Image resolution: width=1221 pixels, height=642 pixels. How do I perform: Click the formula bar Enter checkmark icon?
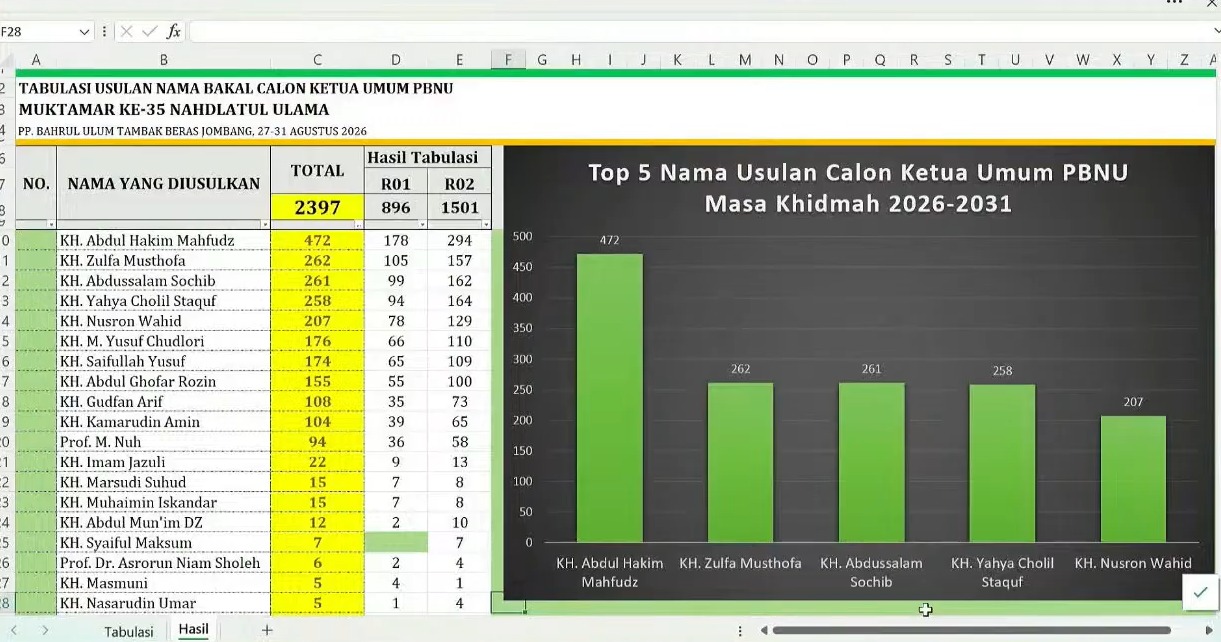[150, 31]
